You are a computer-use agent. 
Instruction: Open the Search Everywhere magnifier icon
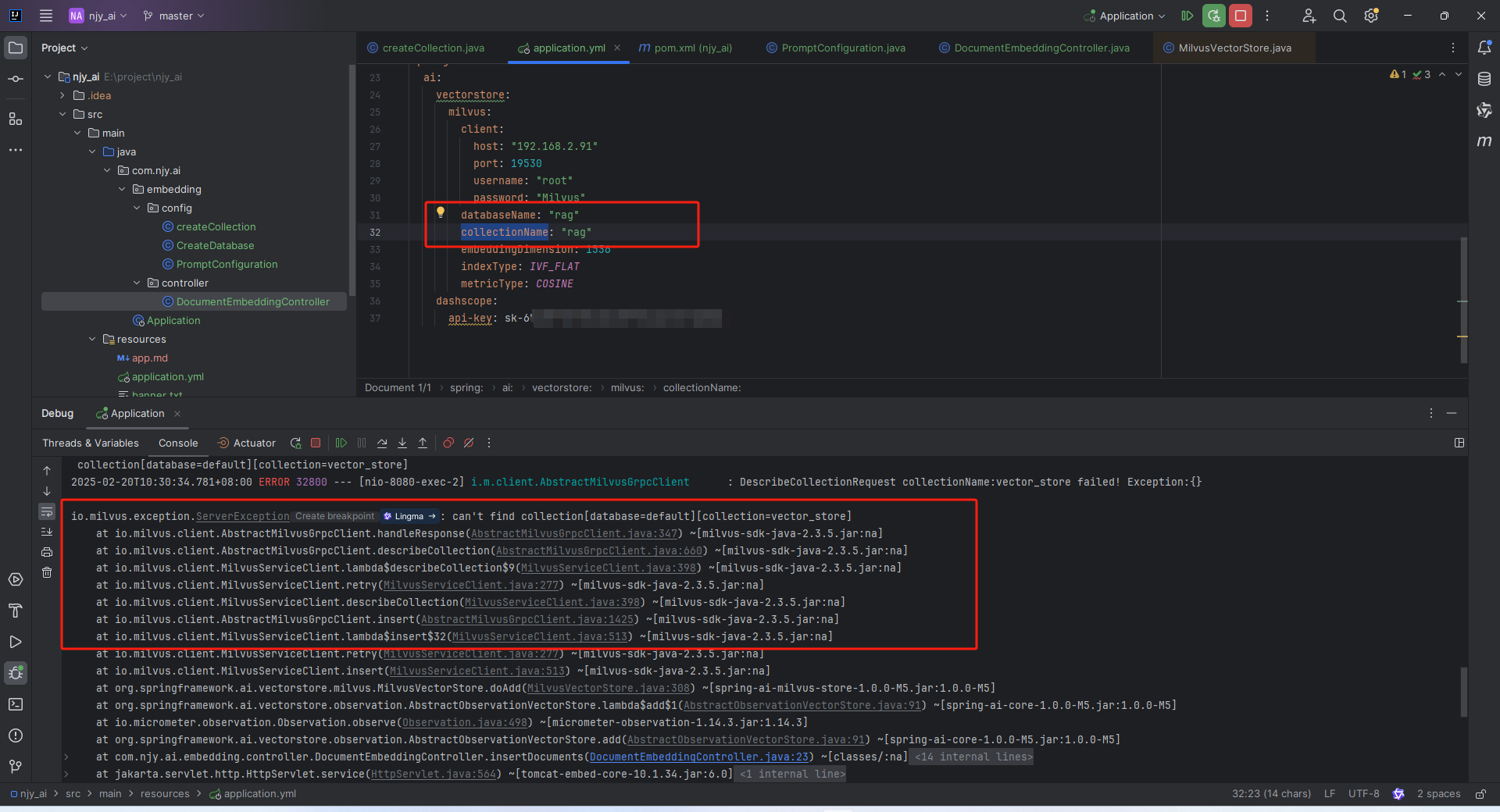point(1340,16)
